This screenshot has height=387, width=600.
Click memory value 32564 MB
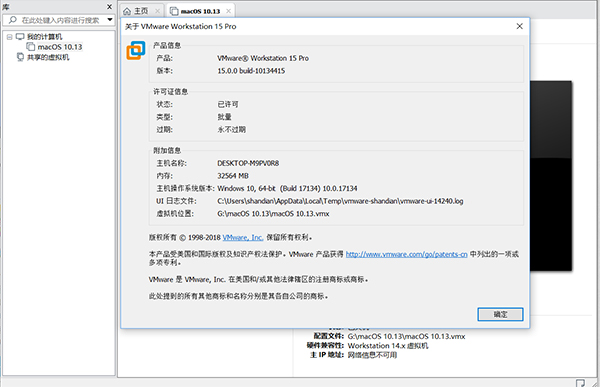[x=233, y=176]
